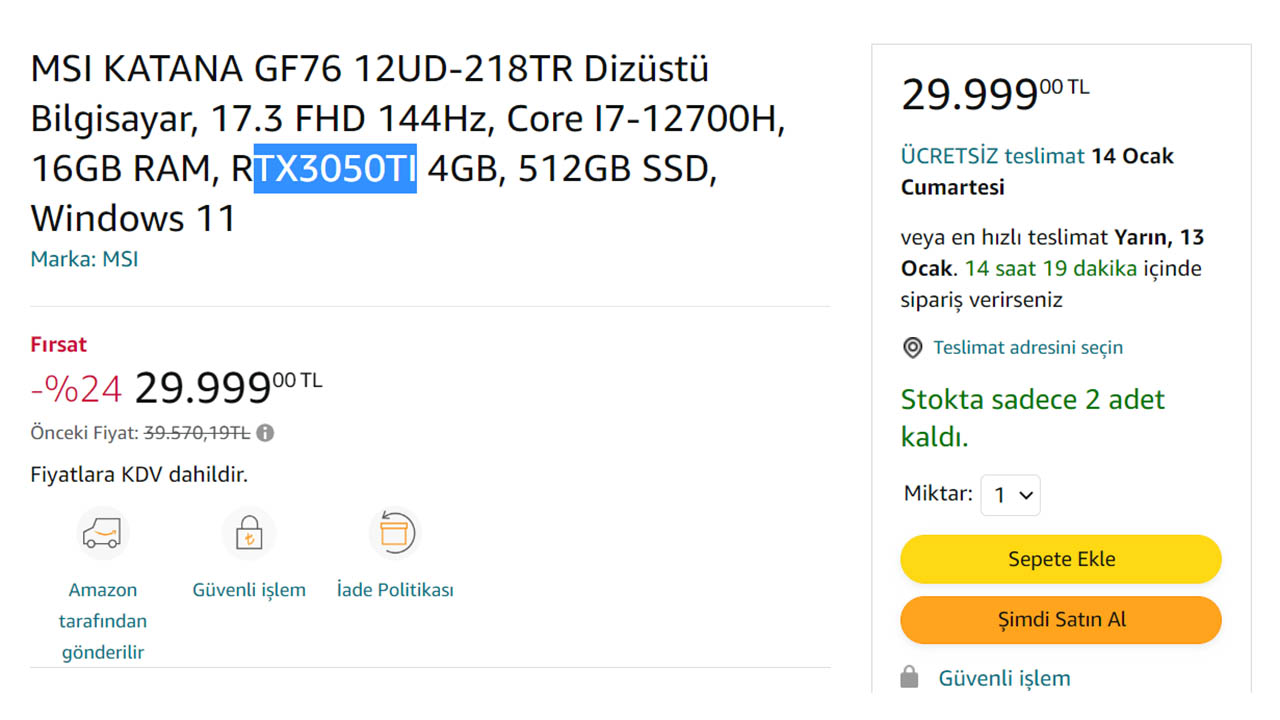The image size is (1280, 720).
Task: Open Güvenli işlem link under lock icon
Action: 249,590
